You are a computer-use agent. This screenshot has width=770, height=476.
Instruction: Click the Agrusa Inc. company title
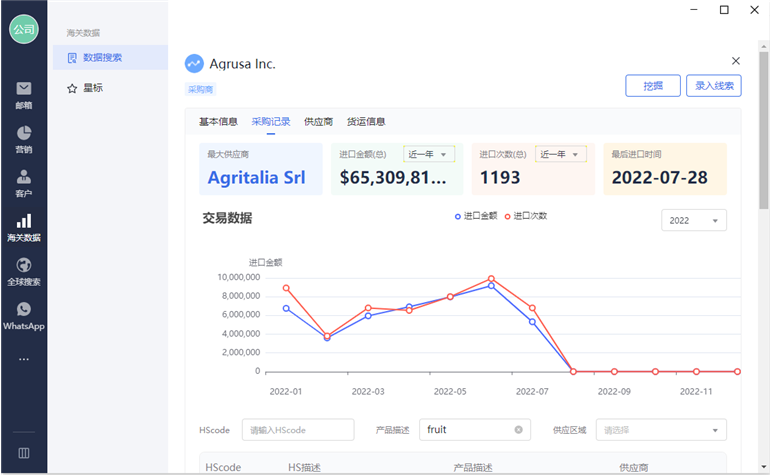[x=243, y=64]
